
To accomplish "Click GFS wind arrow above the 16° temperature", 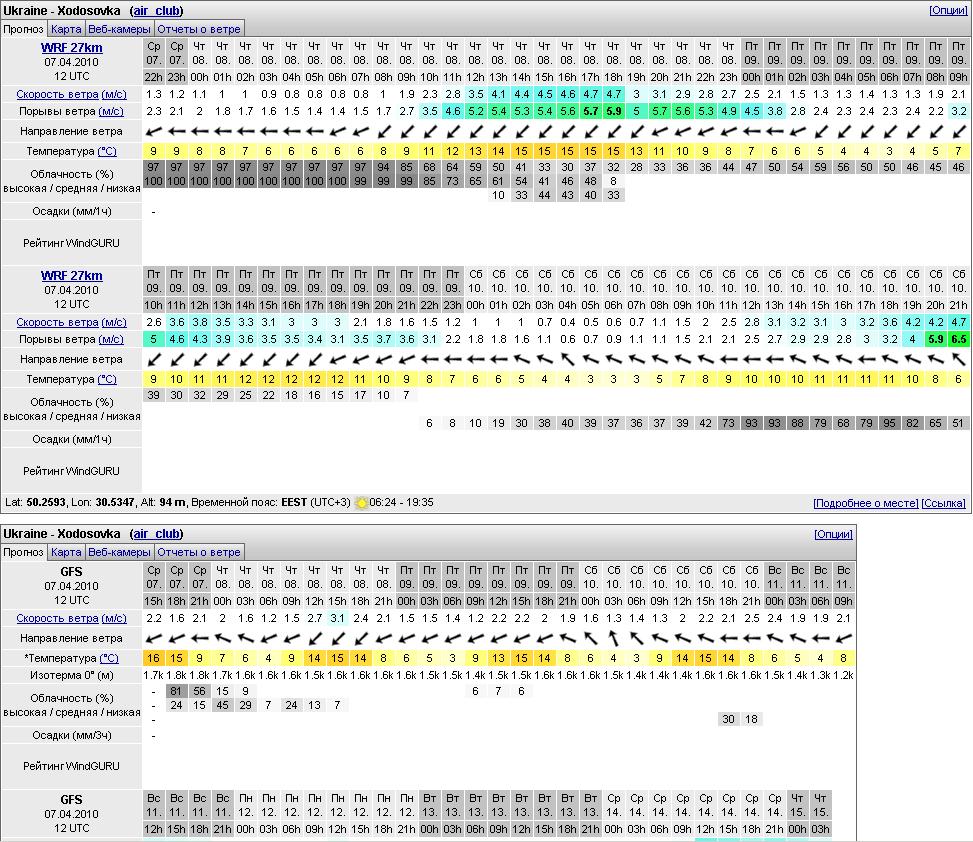I will coord(153,638).
